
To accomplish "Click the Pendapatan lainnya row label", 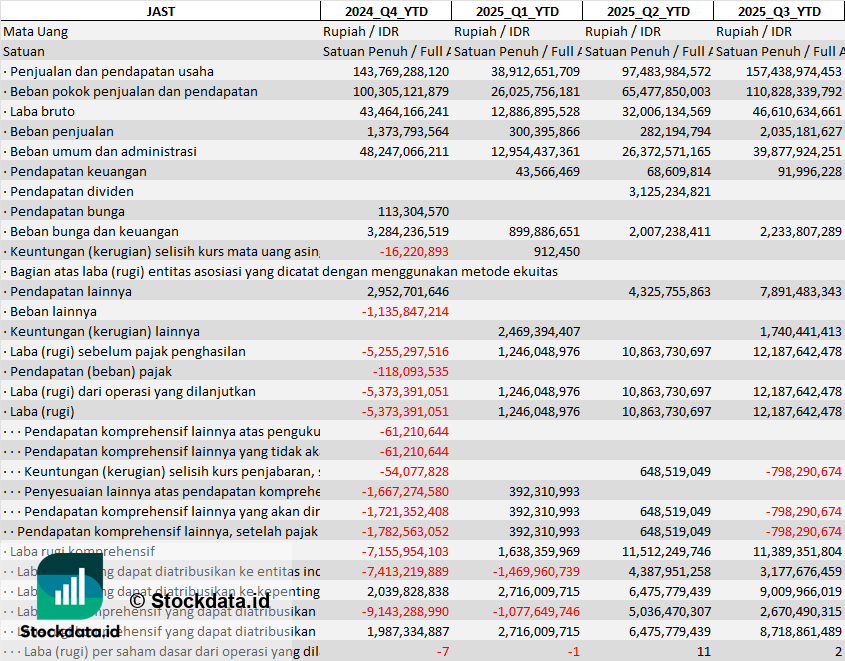I will click(x=71, y=291).
